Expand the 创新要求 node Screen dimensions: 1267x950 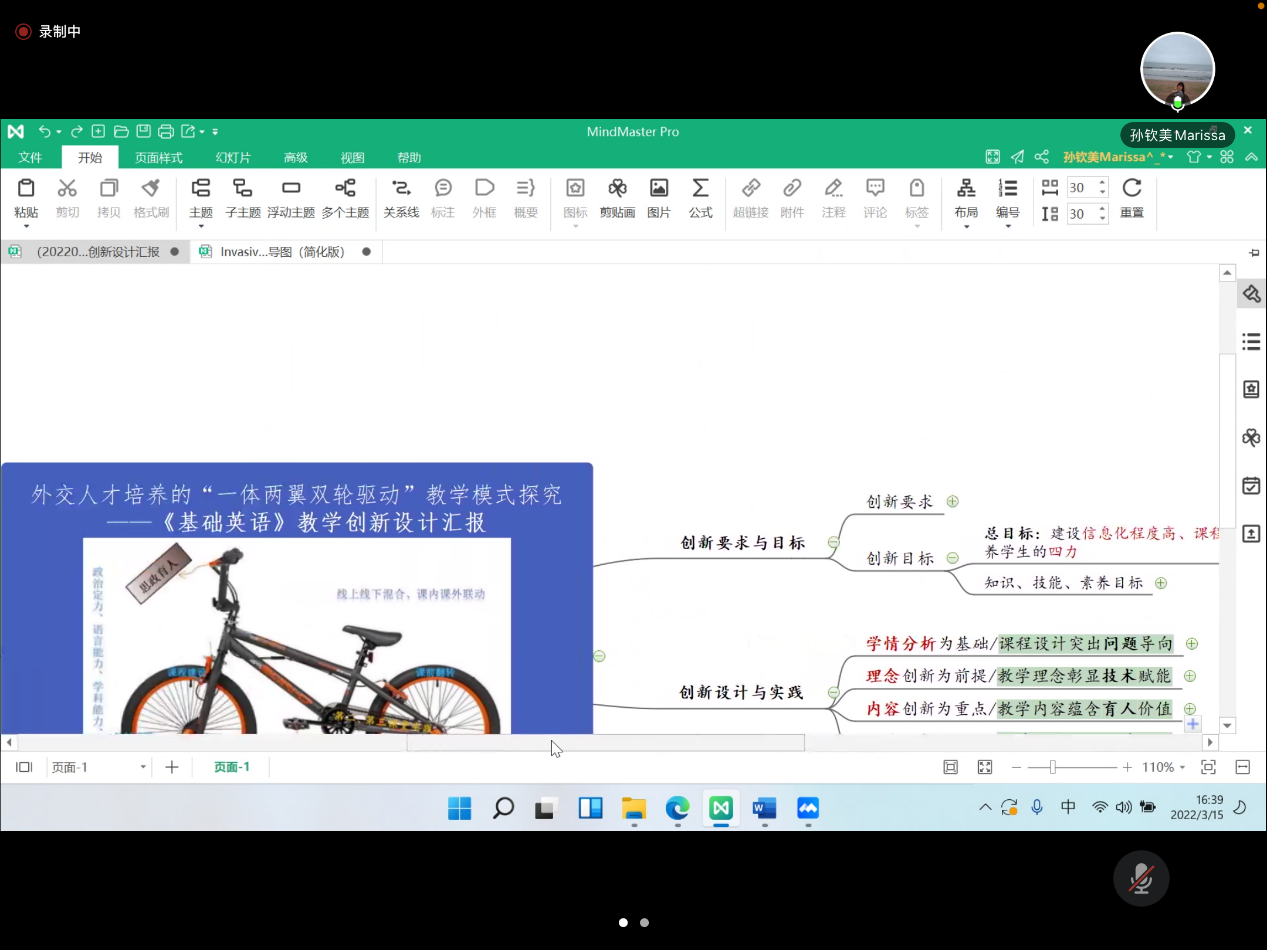(953, 502)
